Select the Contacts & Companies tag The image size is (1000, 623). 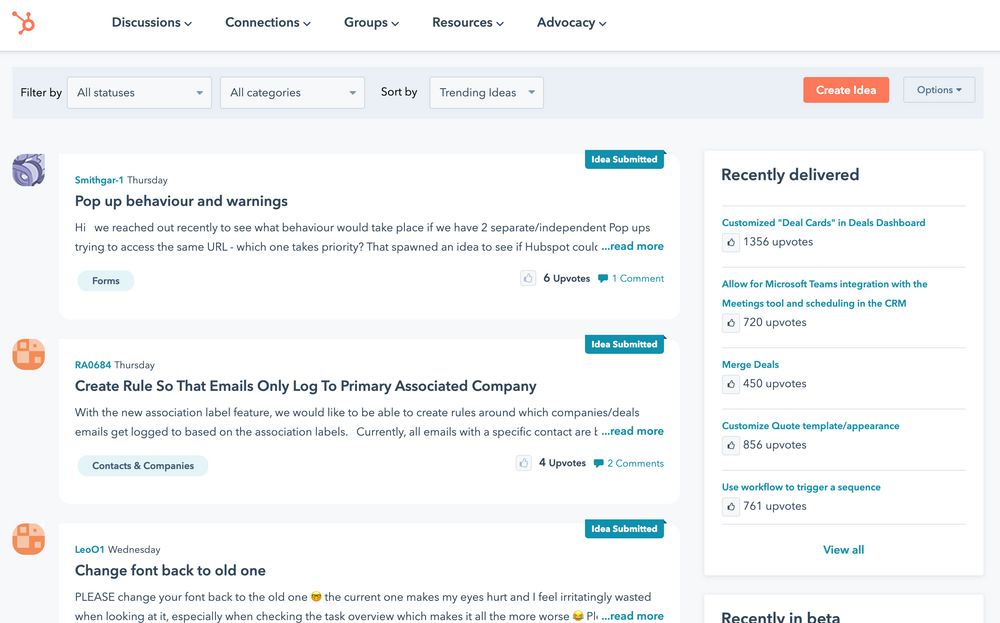[x=142, y=466]
